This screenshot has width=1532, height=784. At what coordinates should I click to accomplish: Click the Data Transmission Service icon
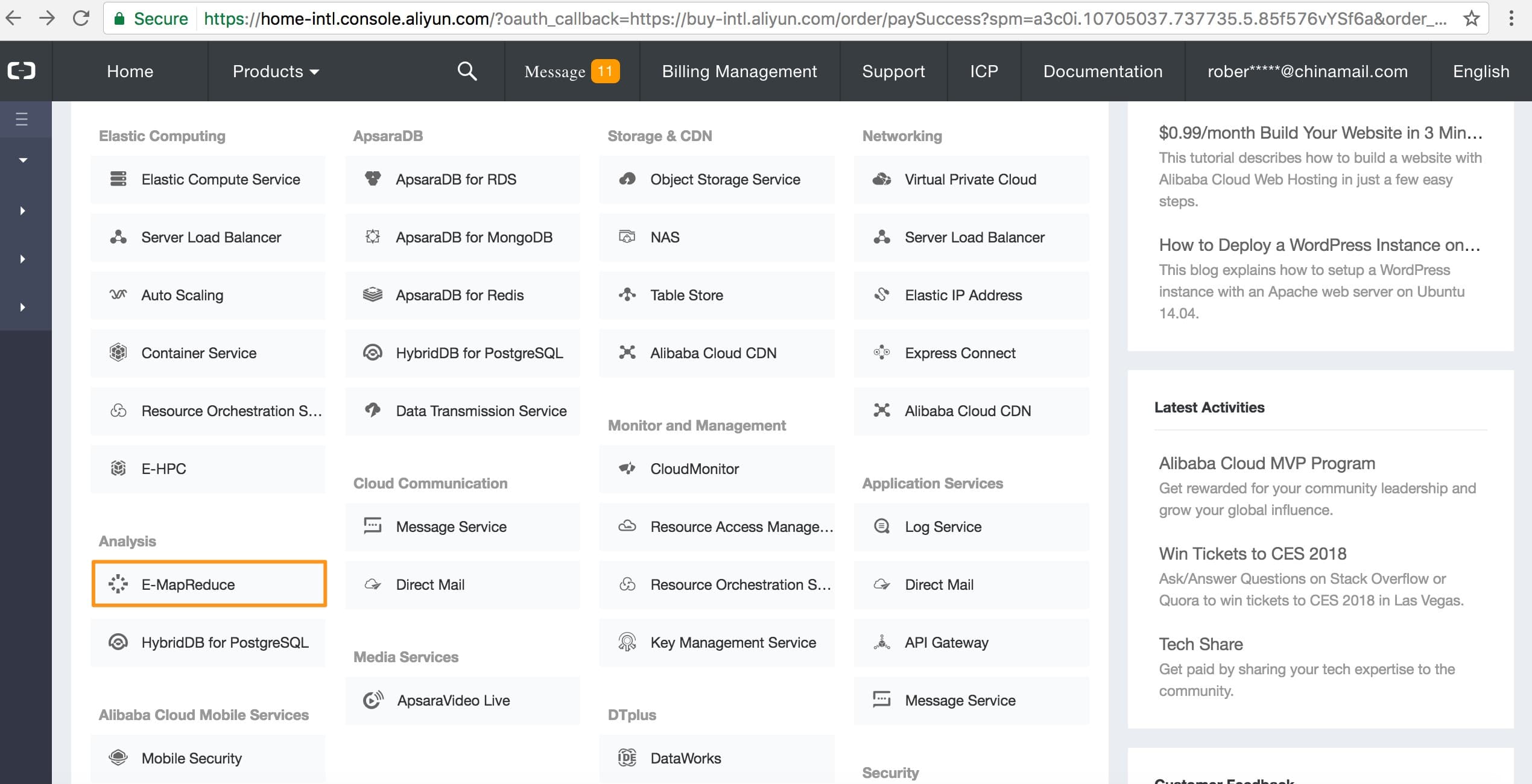point(373,411)
